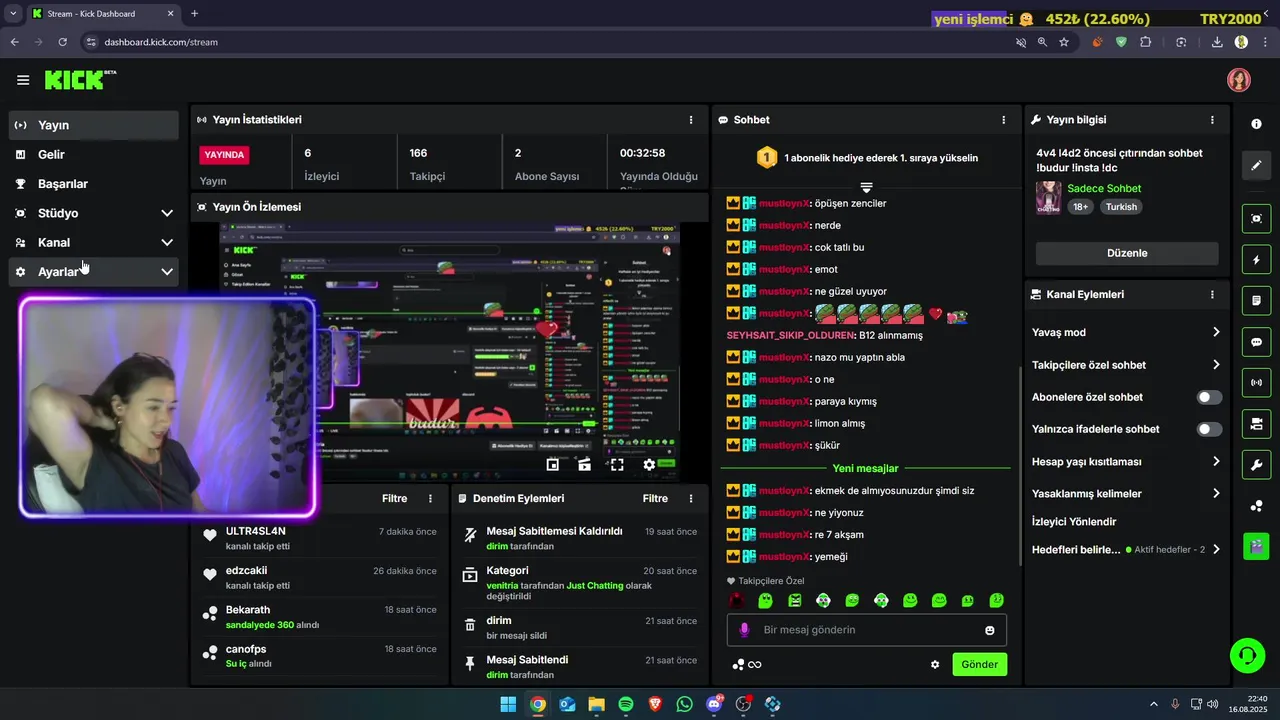
Task: Toggle Abonelere özel sohbet switch
Action: (1209, 397)
